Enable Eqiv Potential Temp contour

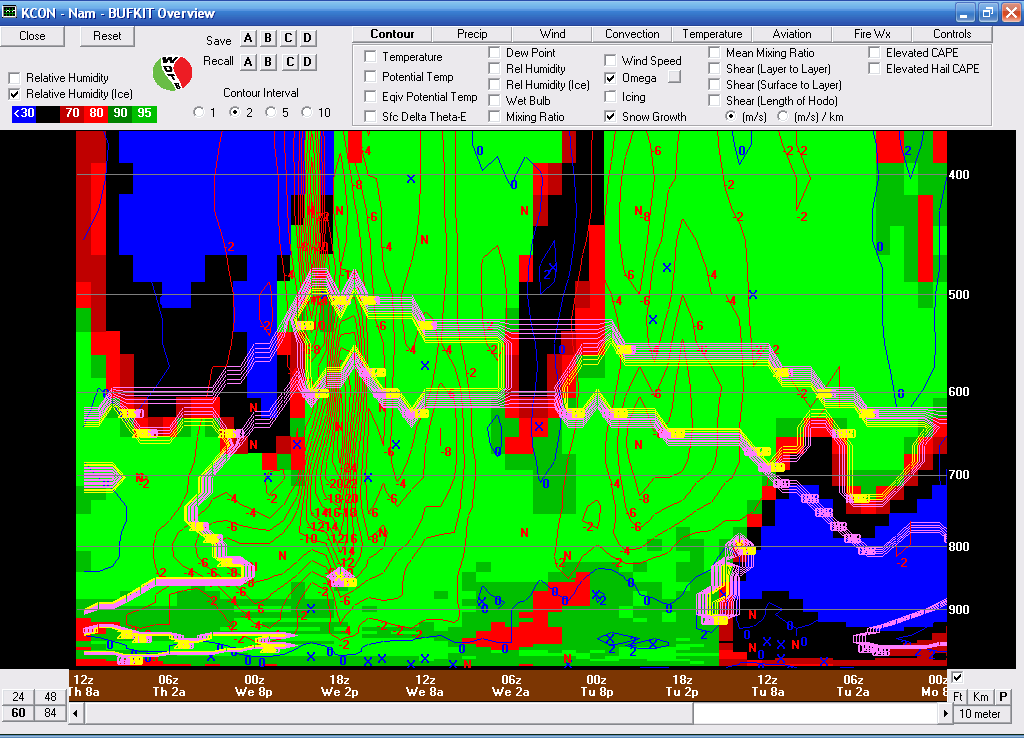click(x=370, y=96)
